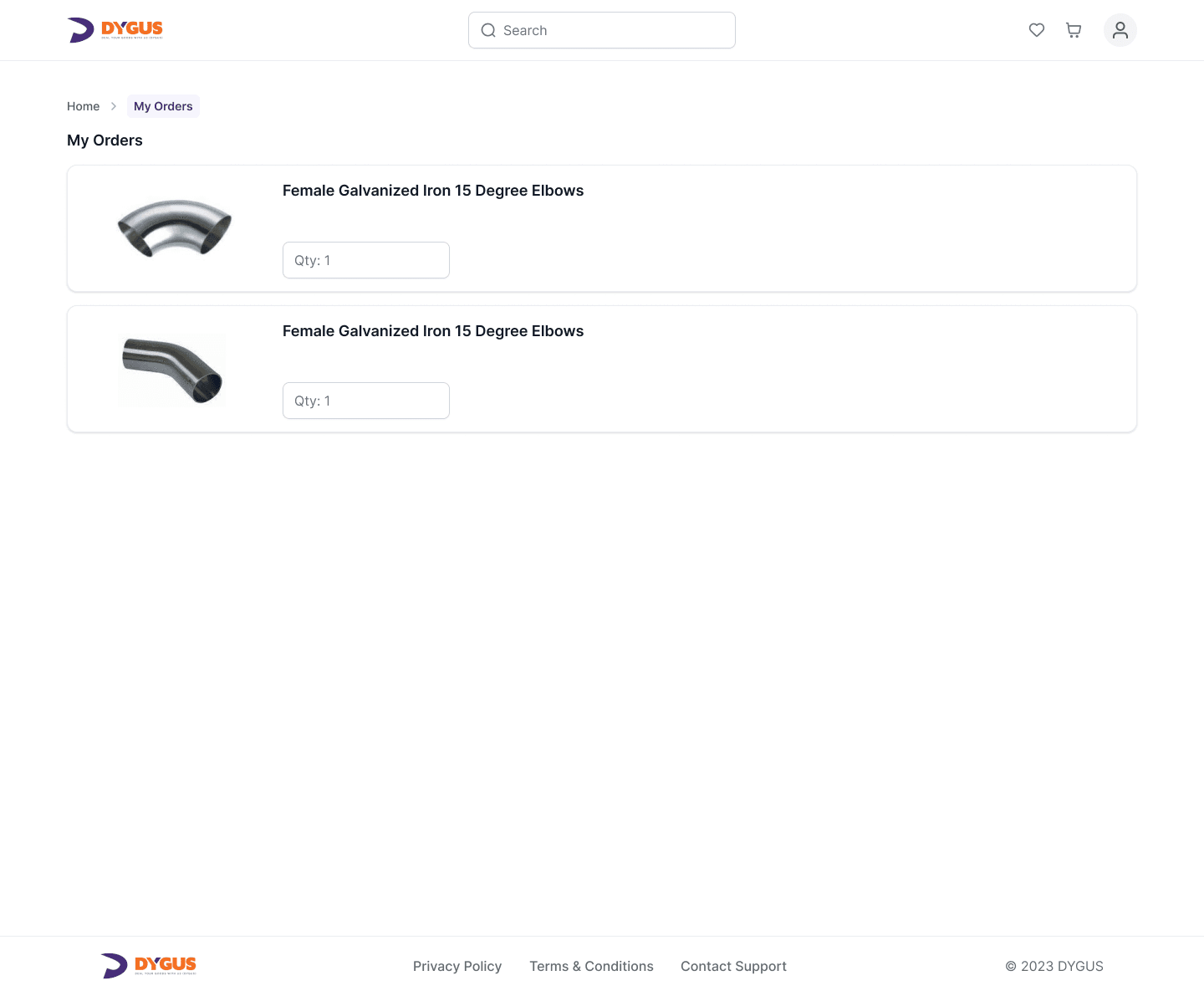Click the quantity field of the second order
The image size is (1204, 996).
366,401
